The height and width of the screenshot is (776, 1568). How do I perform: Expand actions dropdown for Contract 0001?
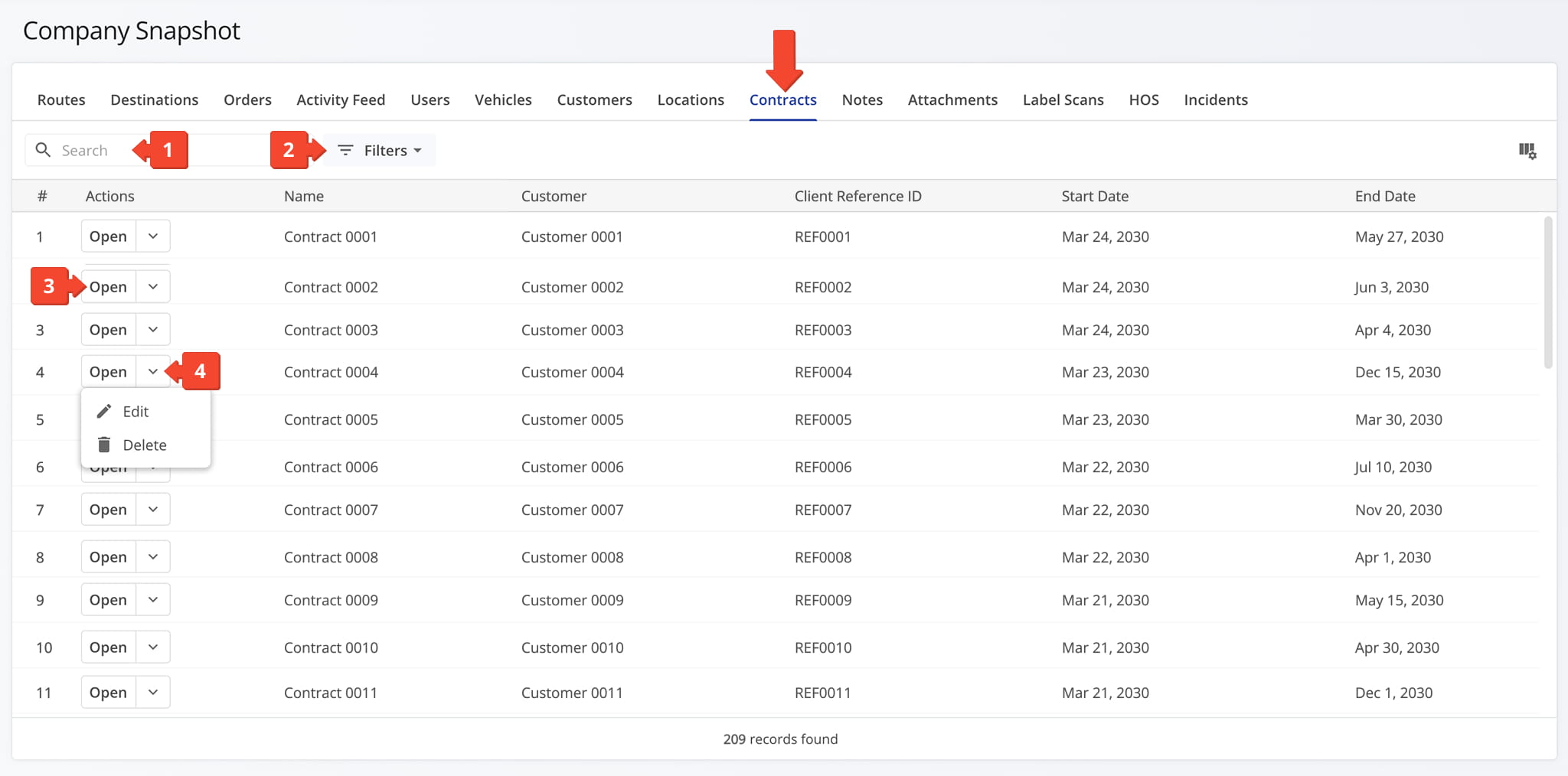tap(153, 236)
